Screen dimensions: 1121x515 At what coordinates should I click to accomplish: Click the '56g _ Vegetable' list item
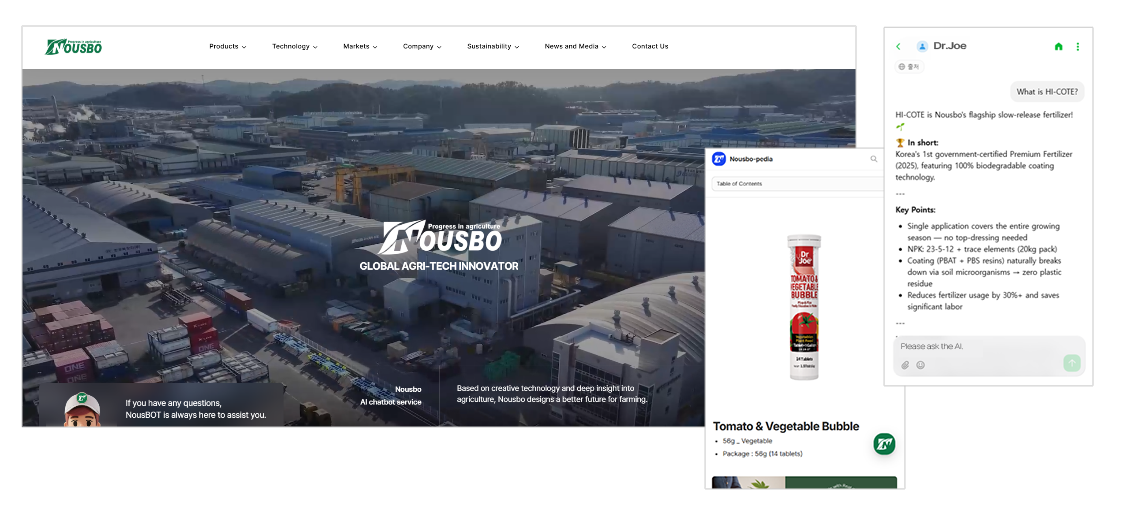(747, 441)
